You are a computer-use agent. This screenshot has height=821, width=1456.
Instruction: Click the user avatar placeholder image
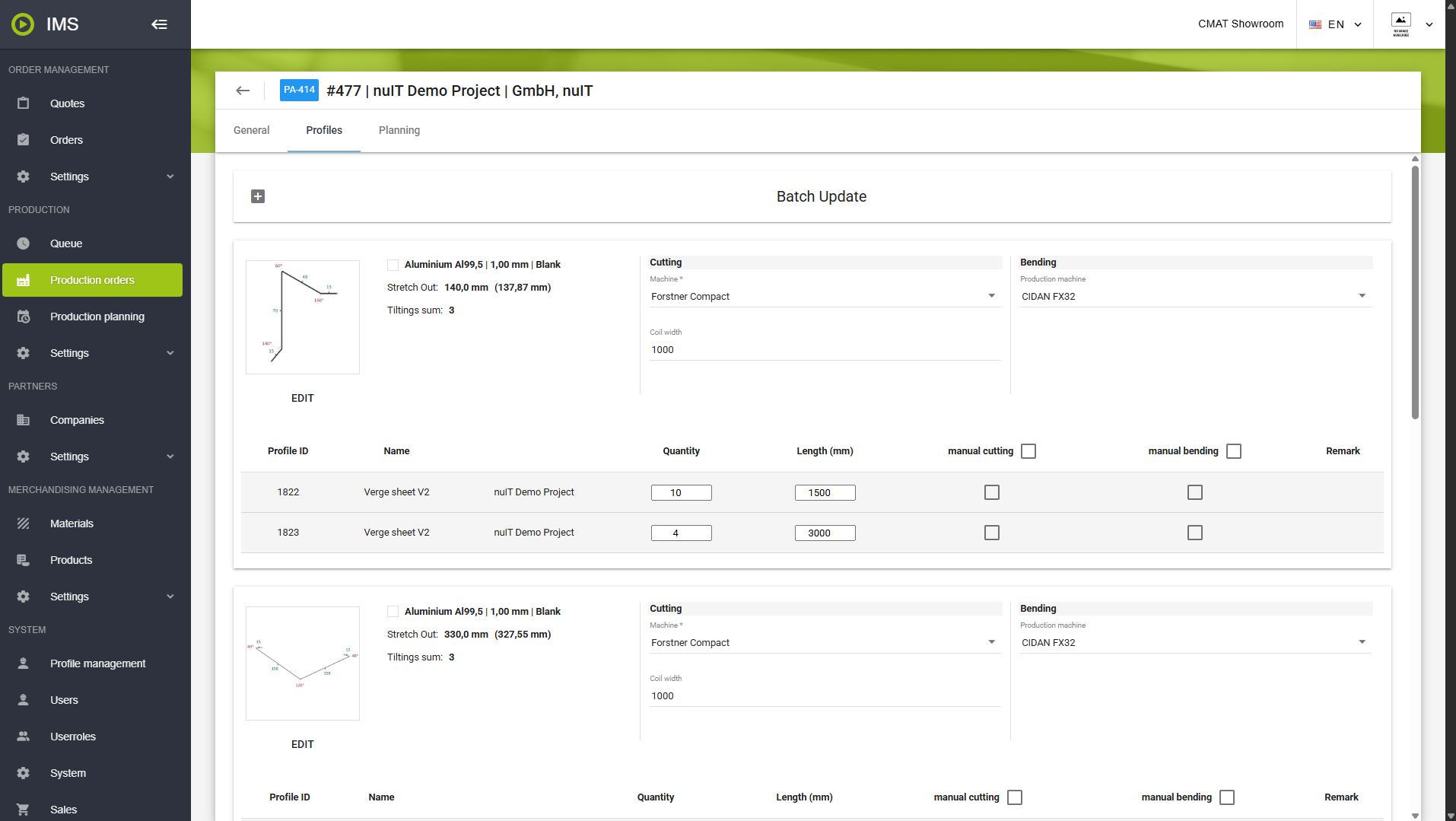pyautogui.click(x=1401, y=24)
